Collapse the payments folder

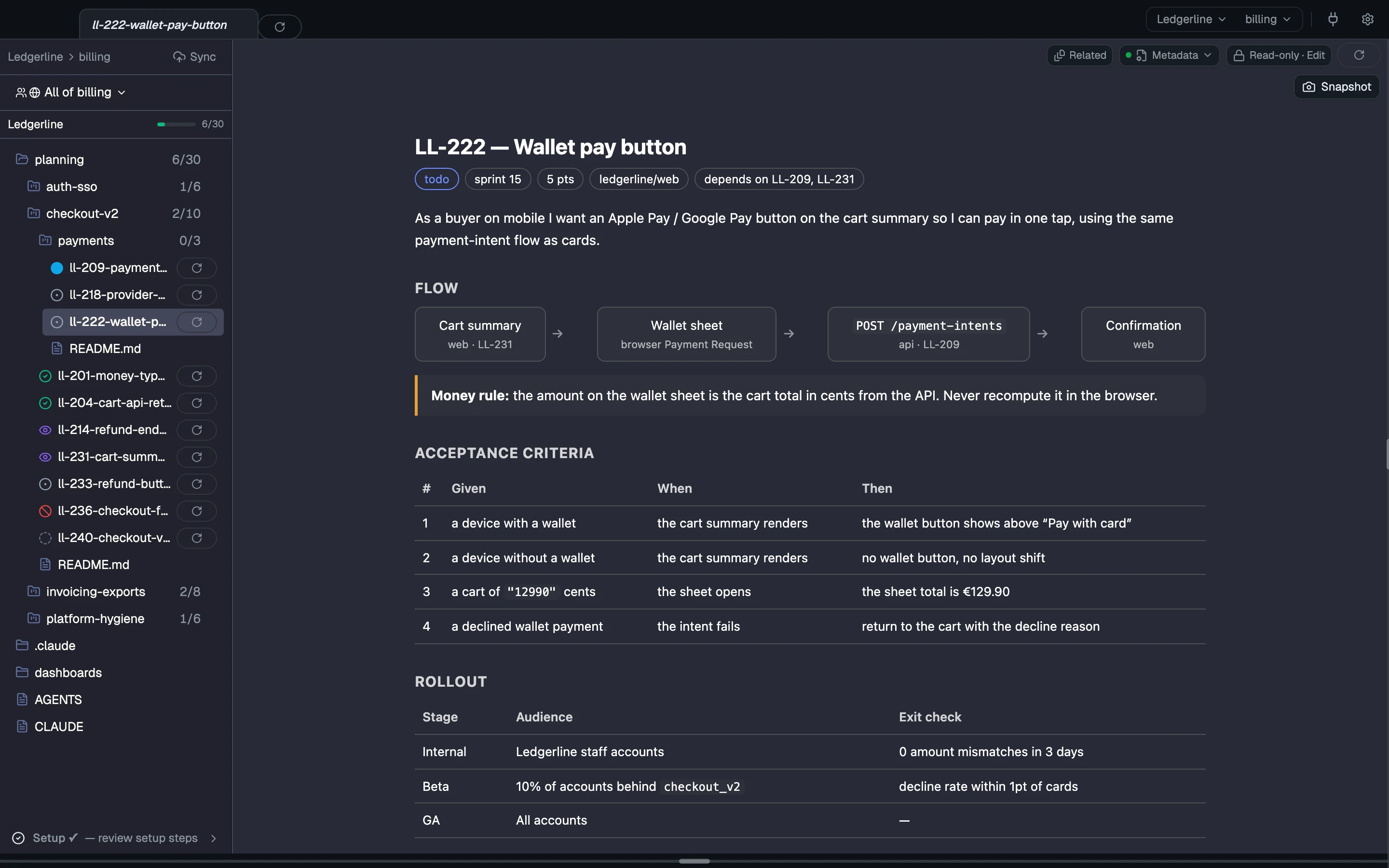120,241
